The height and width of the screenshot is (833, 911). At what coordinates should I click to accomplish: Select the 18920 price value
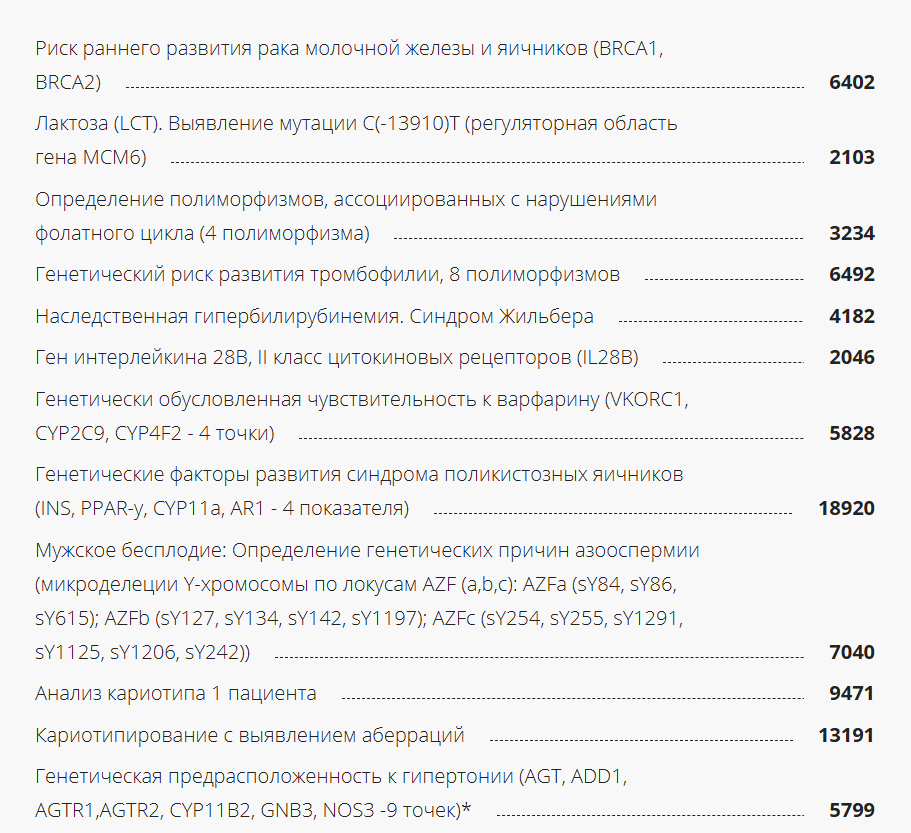tap(846, 508)
